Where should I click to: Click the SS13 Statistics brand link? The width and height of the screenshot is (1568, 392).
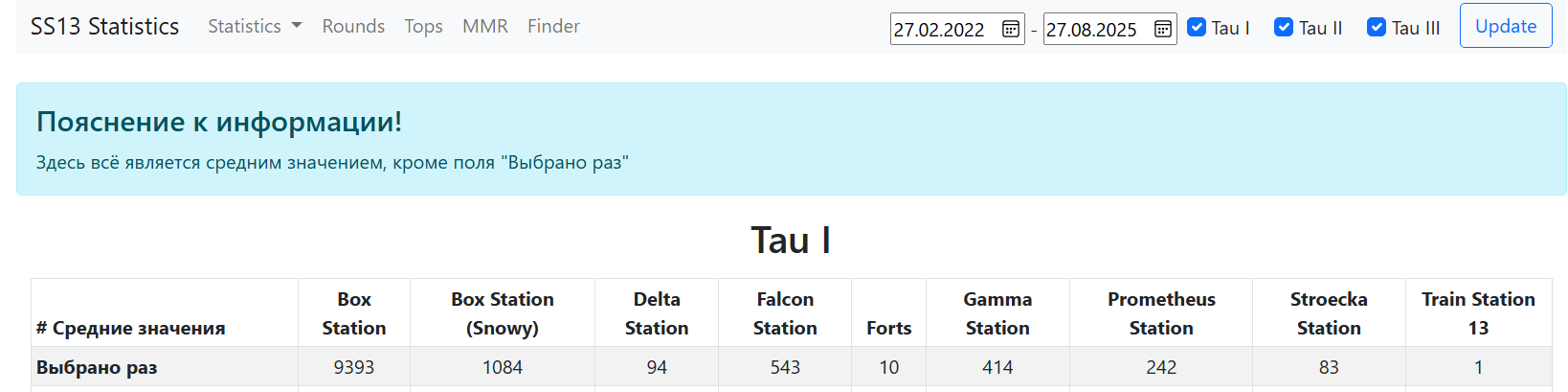(104, 26)
